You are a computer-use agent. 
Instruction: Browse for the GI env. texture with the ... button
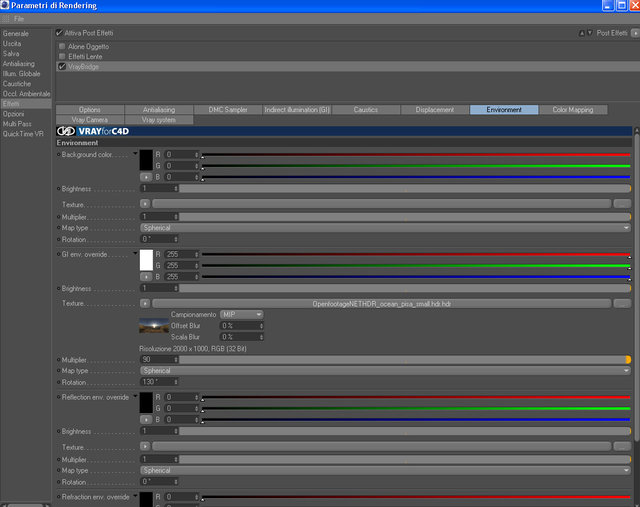tap(622, 303)
